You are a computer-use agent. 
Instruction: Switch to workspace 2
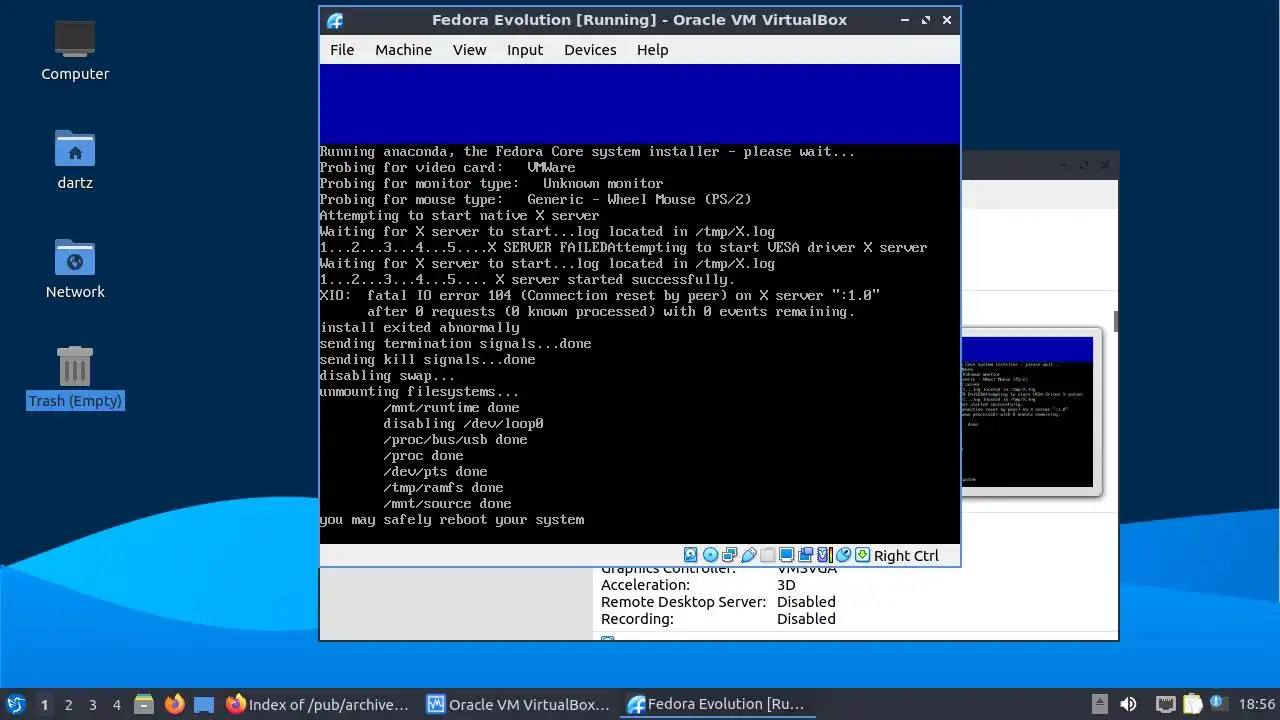click(x=68, y=704)
